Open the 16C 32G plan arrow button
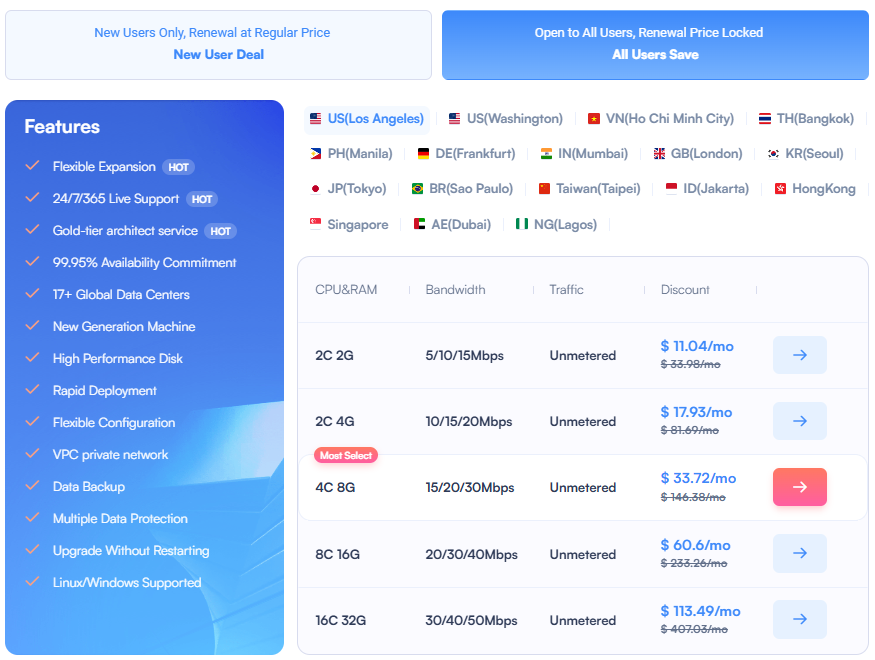 coord(799,619)
